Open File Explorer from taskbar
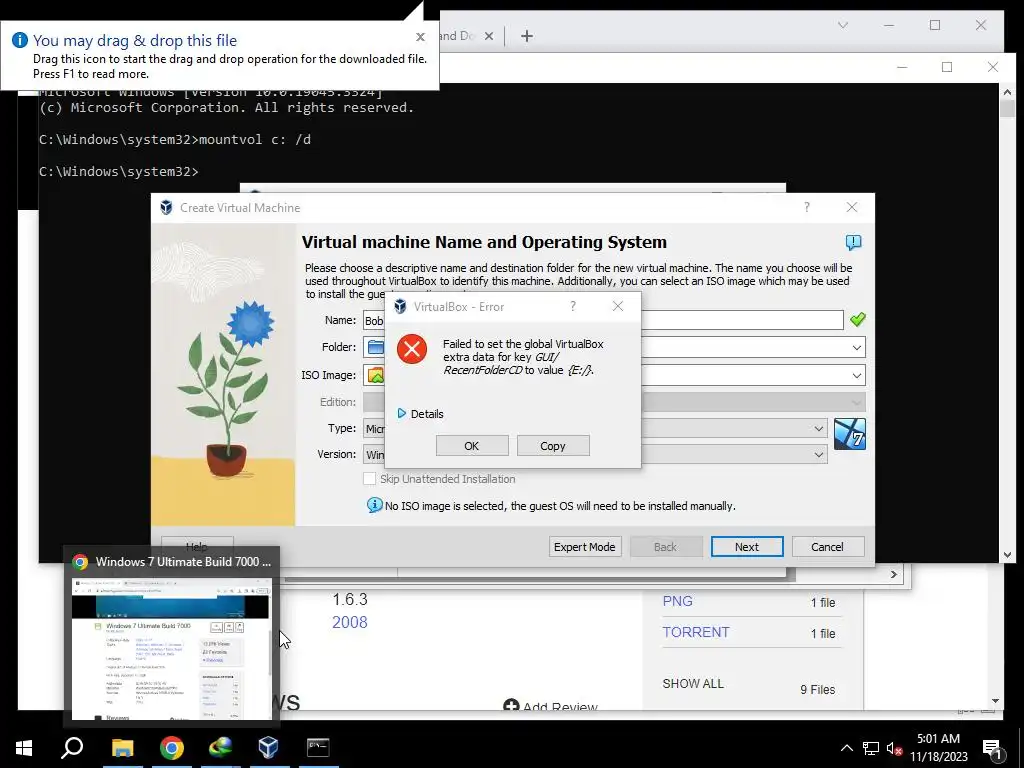This screenshot has height=768, width=1024. [122, 748]
